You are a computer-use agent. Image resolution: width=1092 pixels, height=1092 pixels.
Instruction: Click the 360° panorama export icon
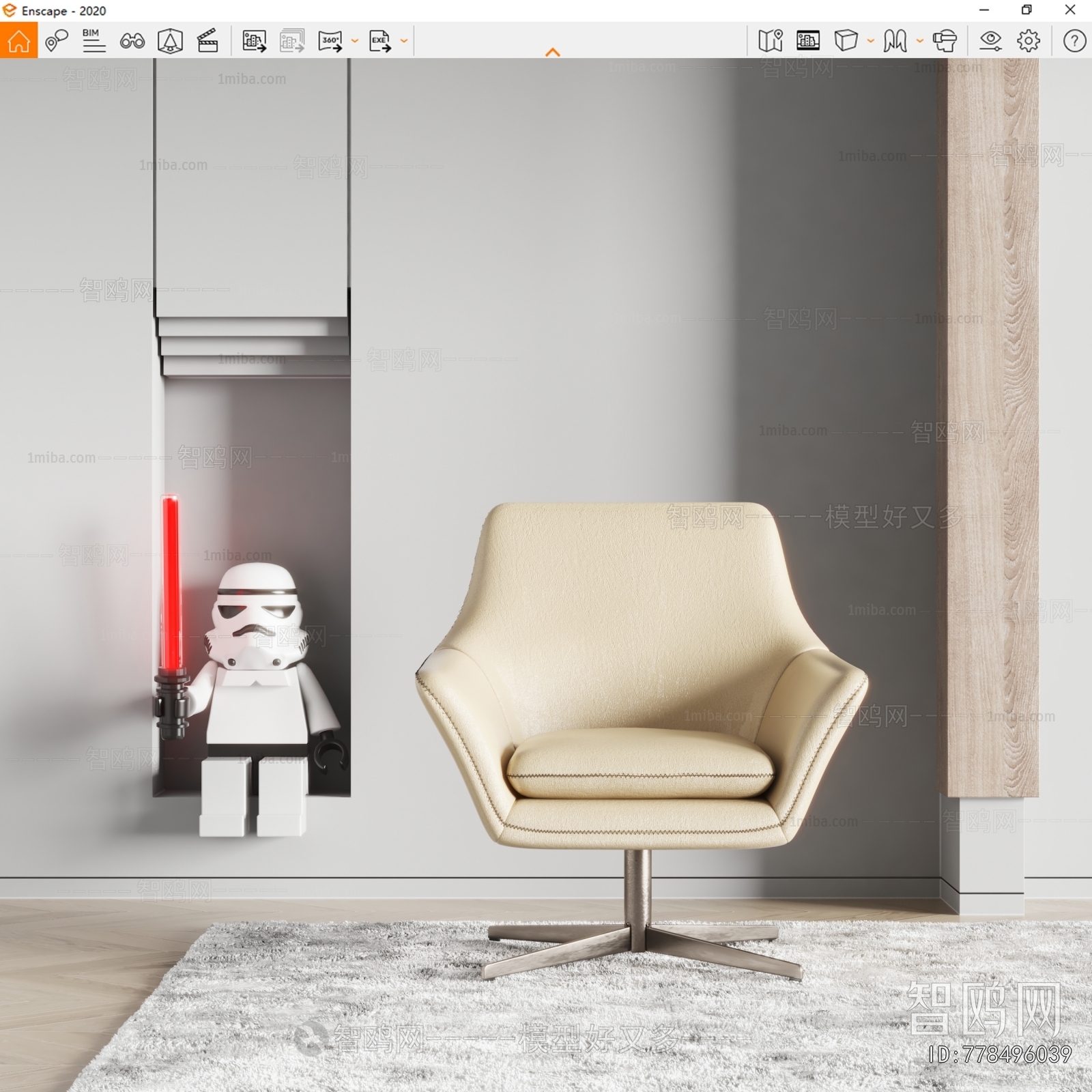tap(330, 41)
